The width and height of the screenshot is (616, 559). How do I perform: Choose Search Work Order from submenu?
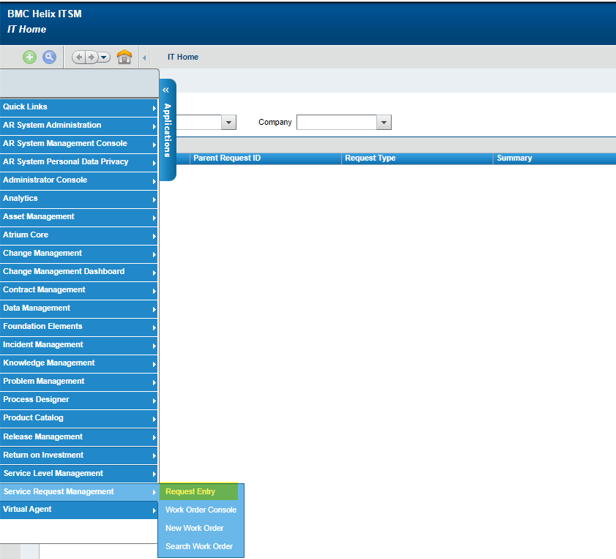click(x=201, y=546)
